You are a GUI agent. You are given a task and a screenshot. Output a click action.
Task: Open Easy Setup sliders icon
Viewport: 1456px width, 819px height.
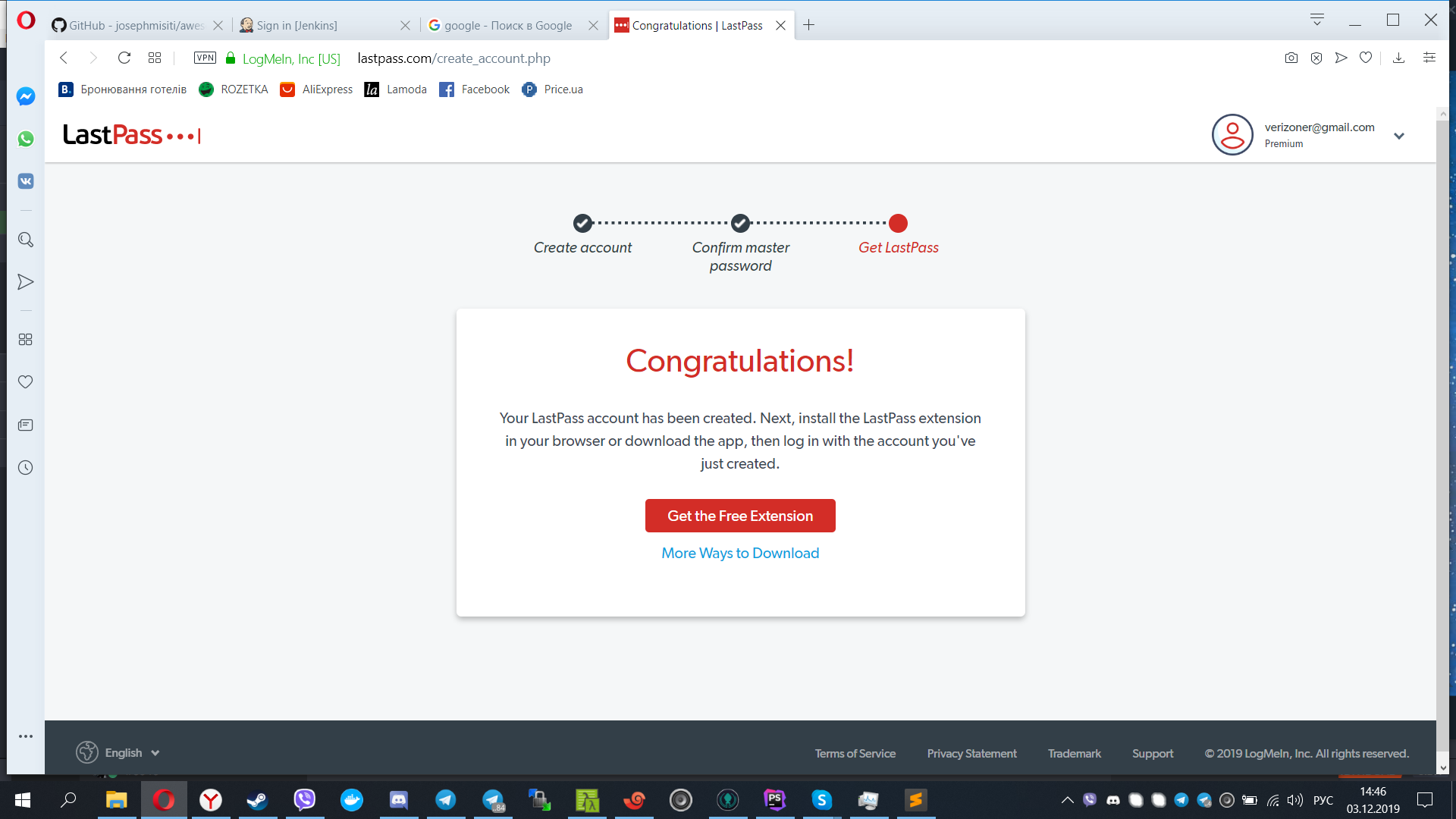(1429, 58)
